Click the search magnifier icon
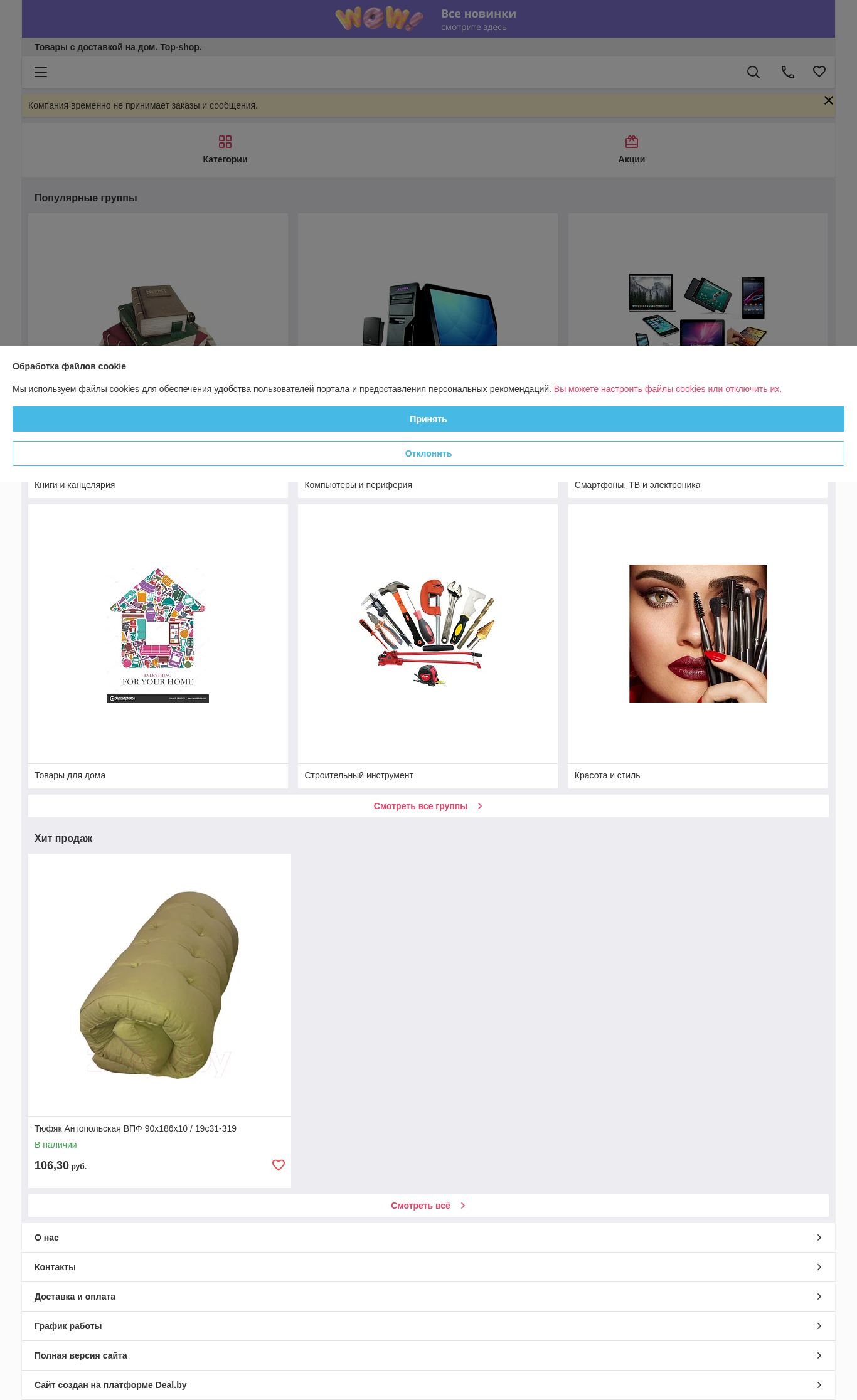 [x=753, y=72]
